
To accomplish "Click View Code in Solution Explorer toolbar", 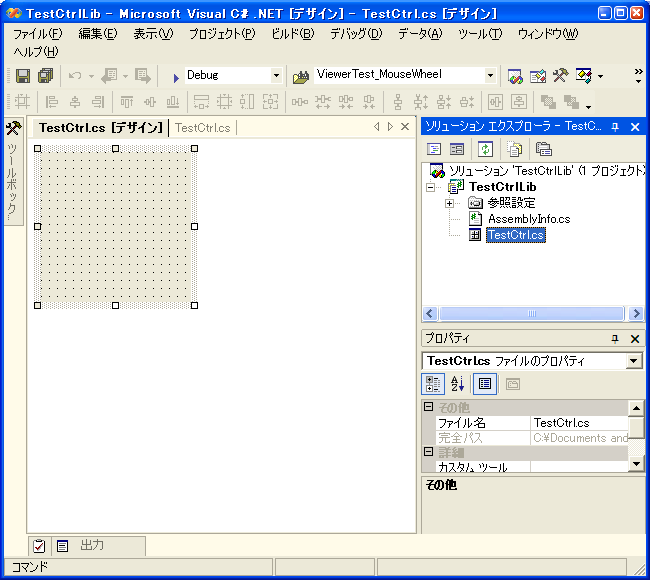I will click(x=434, y=149).
